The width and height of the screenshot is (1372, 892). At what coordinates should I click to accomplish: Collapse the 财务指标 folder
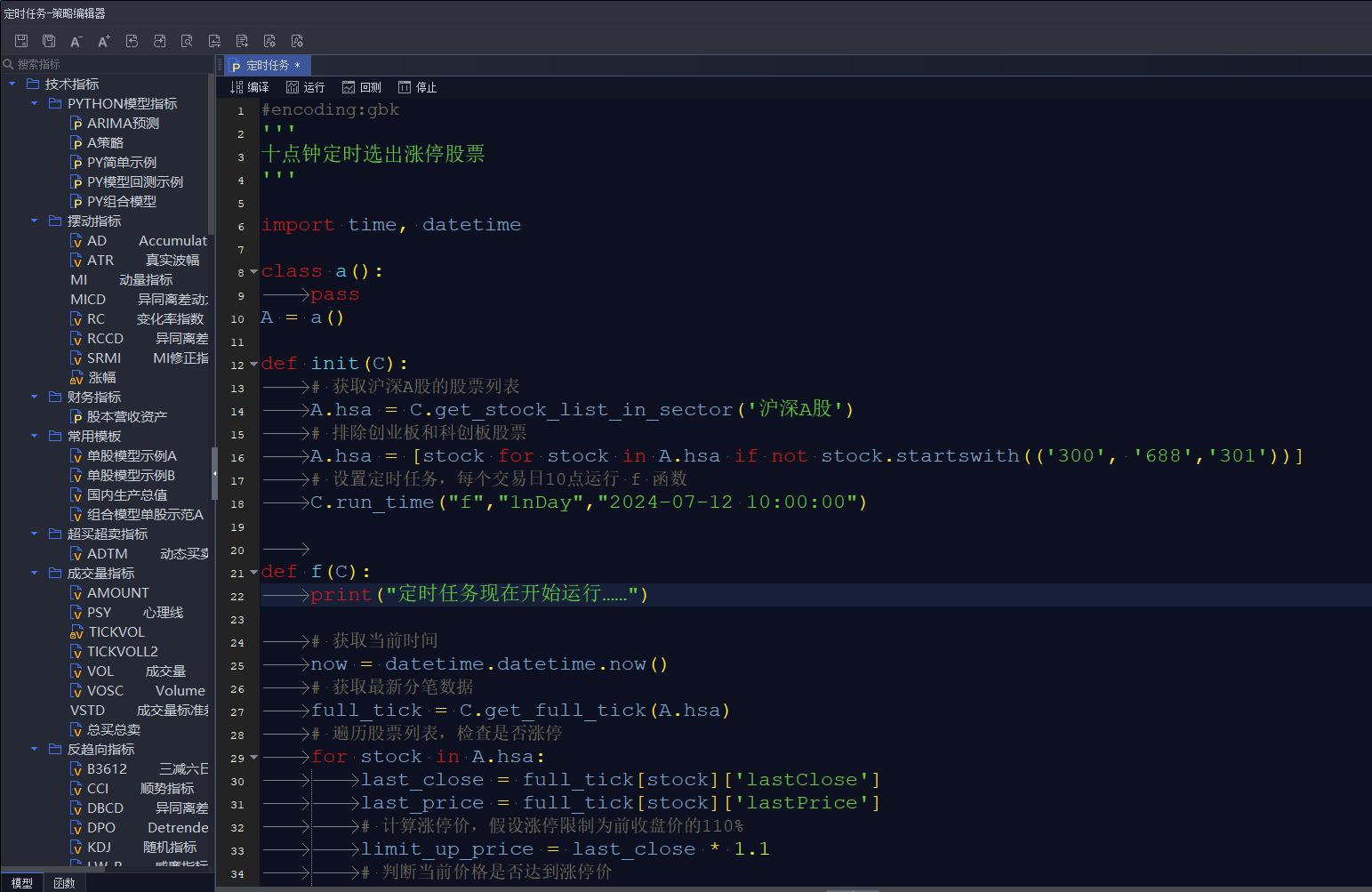tap(35, 397)
